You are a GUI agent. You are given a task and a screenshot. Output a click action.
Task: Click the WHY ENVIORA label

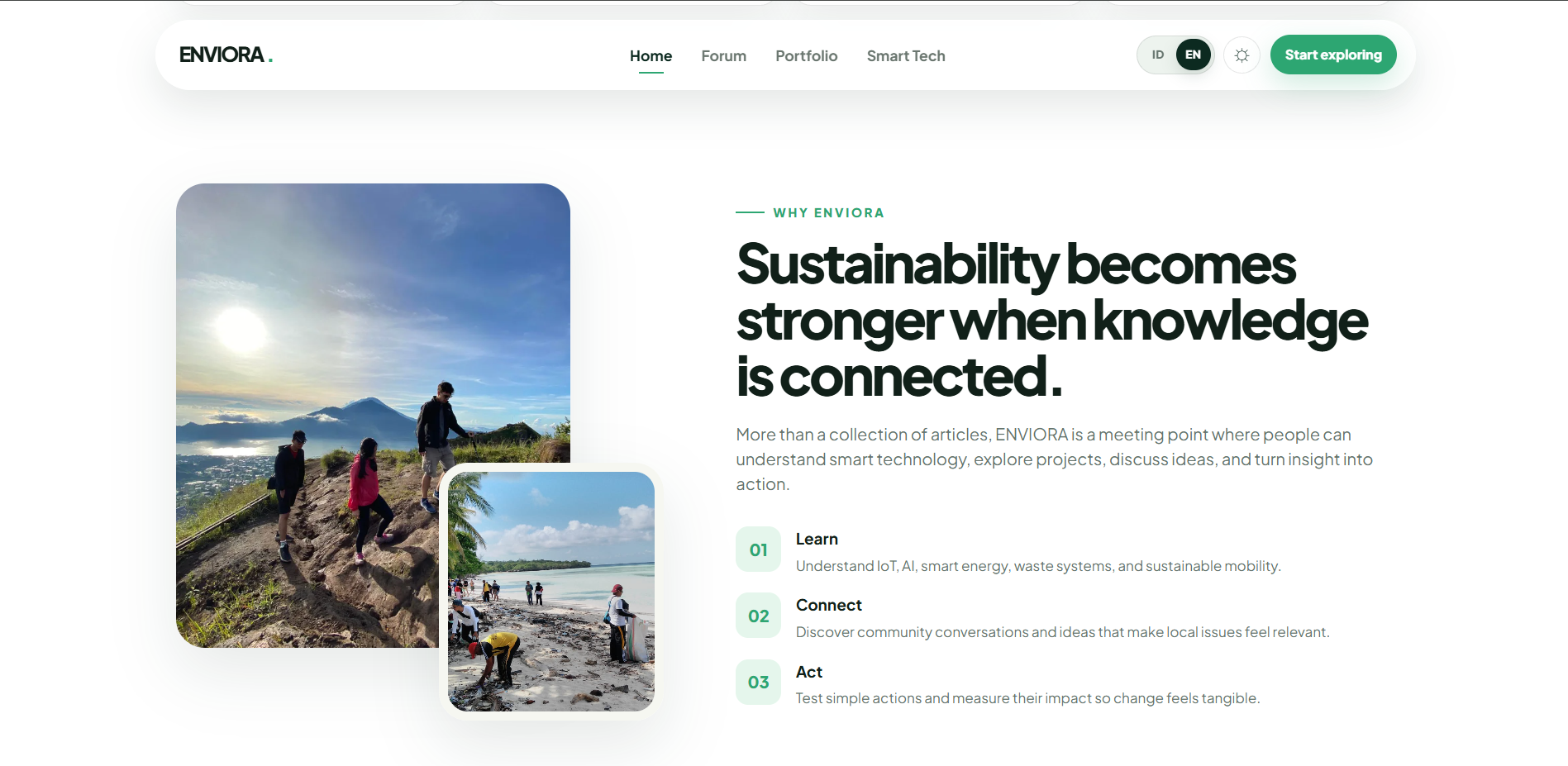pos(828,212)
